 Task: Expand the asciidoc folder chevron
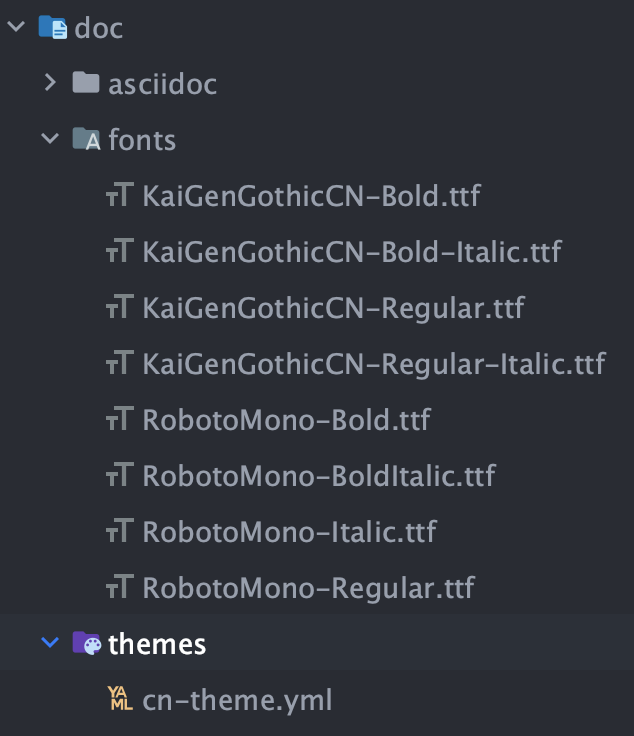tap(50, 83)
